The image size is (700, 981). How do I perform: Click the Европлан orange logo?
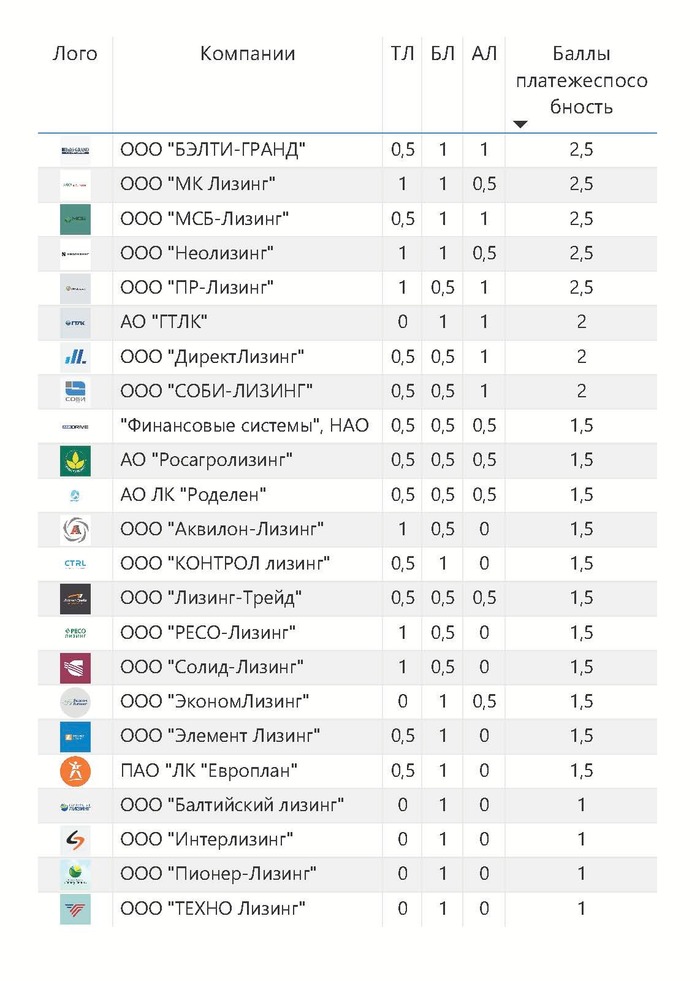[75, 771]
